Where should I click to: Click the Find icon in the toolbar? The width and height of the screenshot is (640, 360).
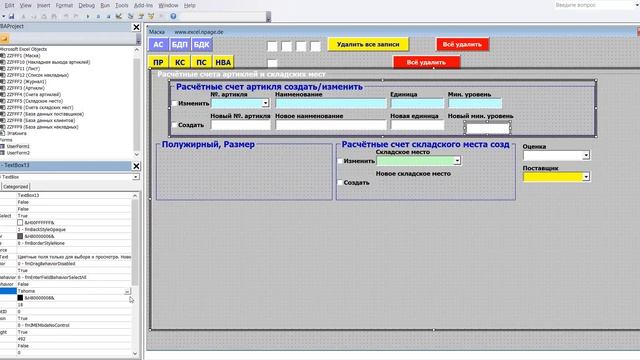pos(54,16)
